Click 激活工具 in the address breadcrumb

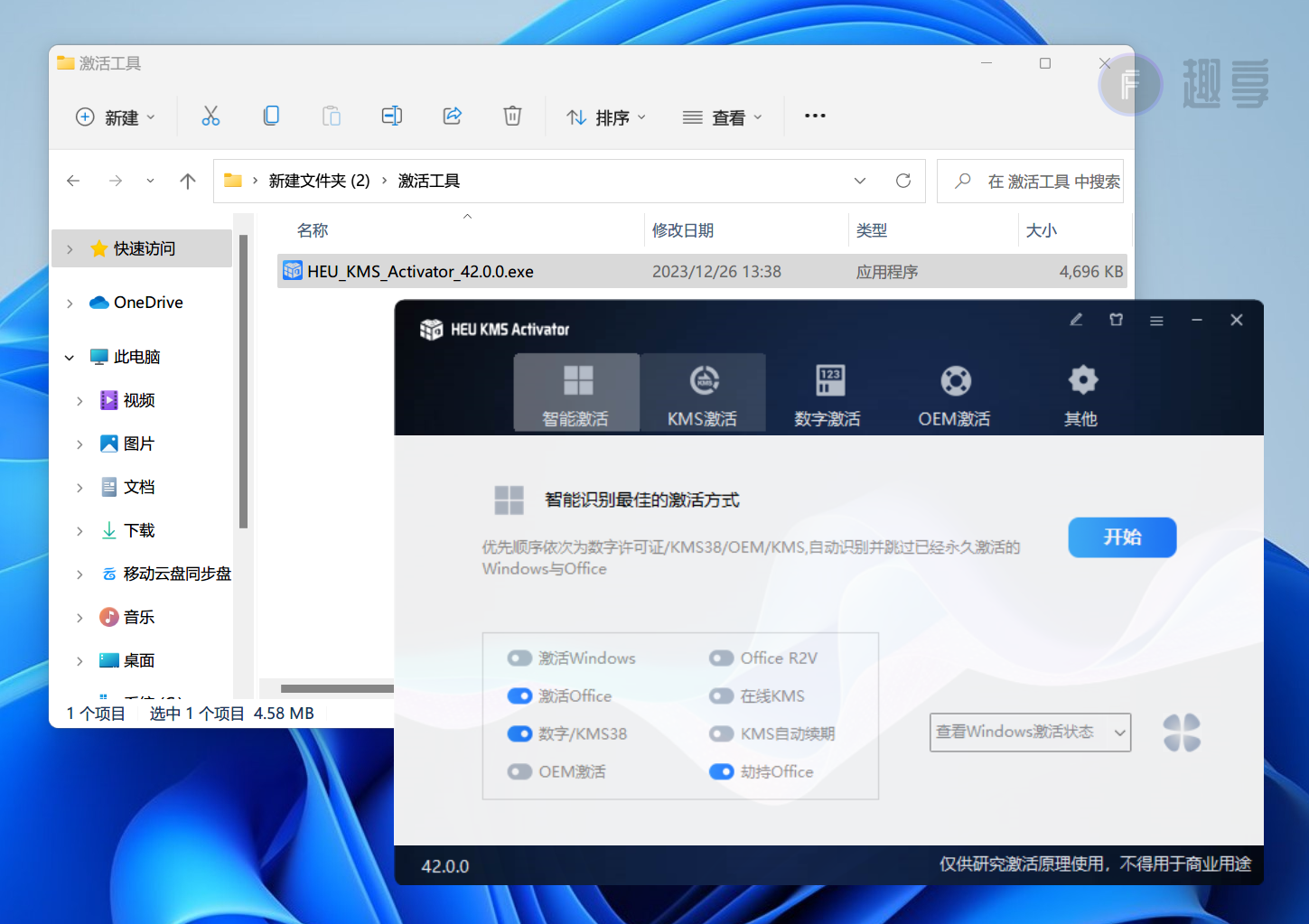click(x=429, y=181)
